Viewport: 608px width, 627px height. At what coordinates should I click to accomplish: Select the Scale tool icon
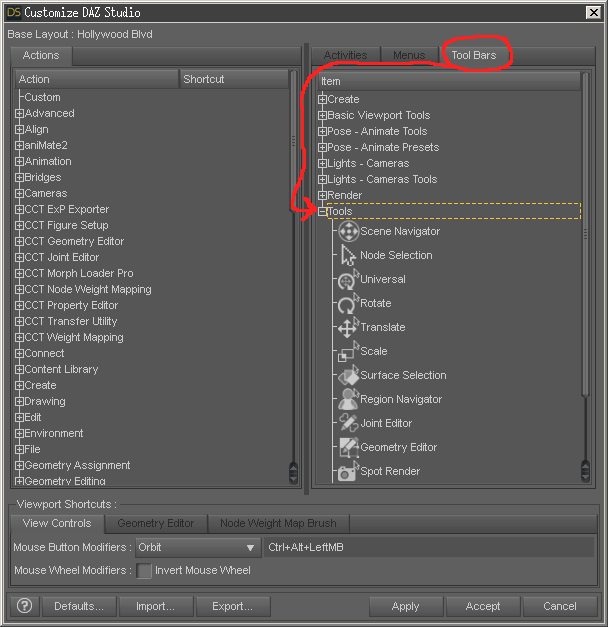[348, 351]
